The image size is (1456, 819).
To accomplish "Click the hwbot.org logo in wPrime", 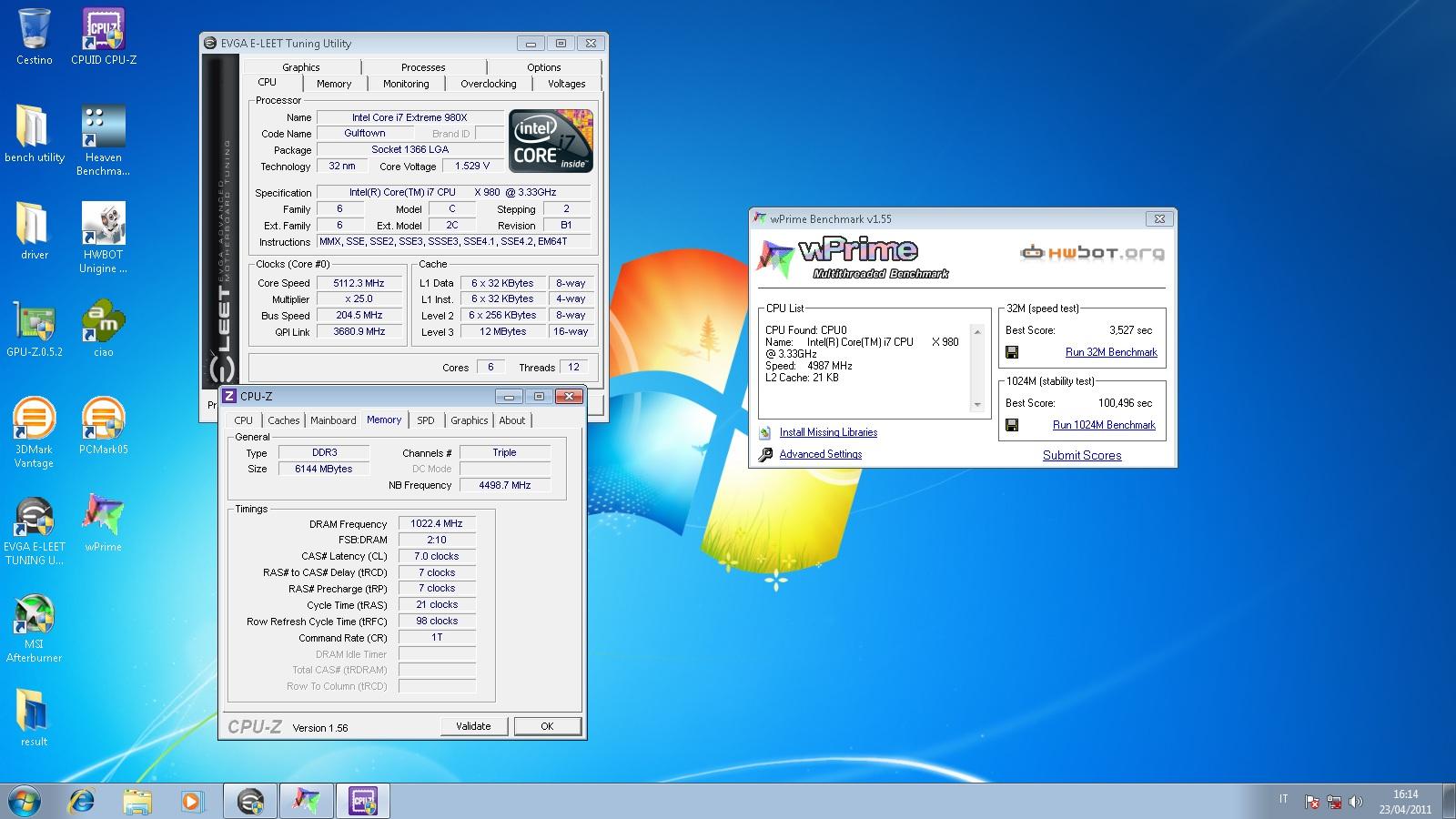I will tap(1092, 253).
